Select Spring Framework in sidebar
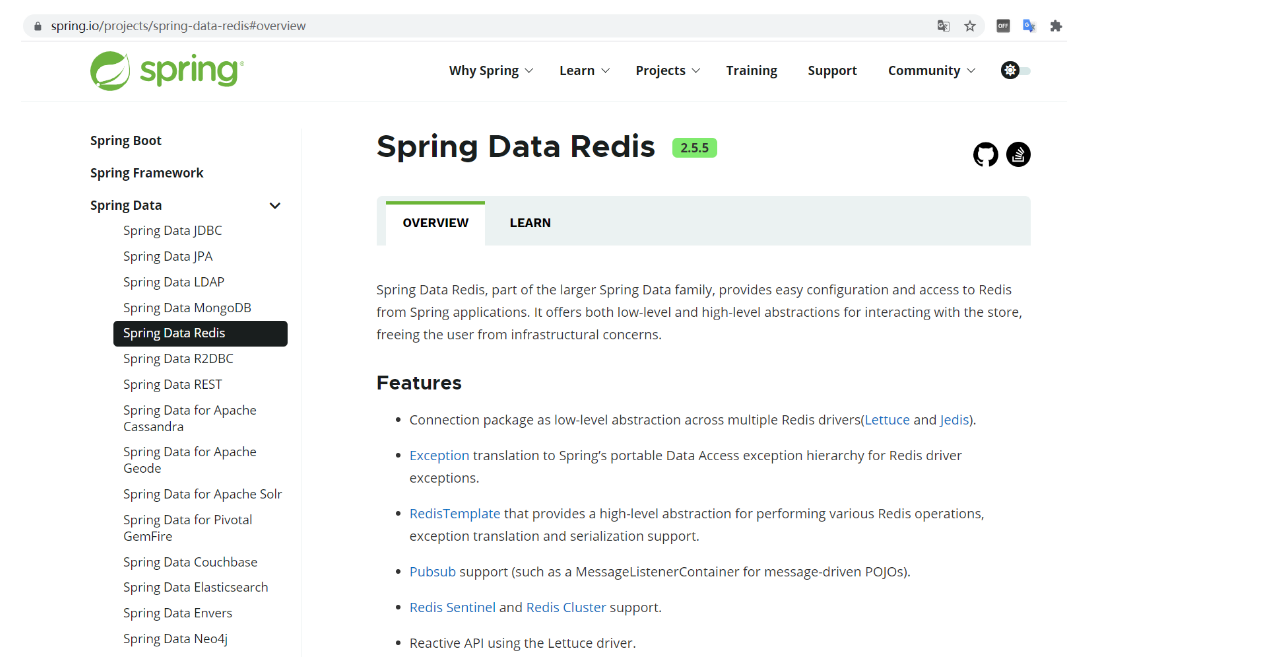Image resolution: width=1279 pixels, height=667 pixels. point(147,173)
